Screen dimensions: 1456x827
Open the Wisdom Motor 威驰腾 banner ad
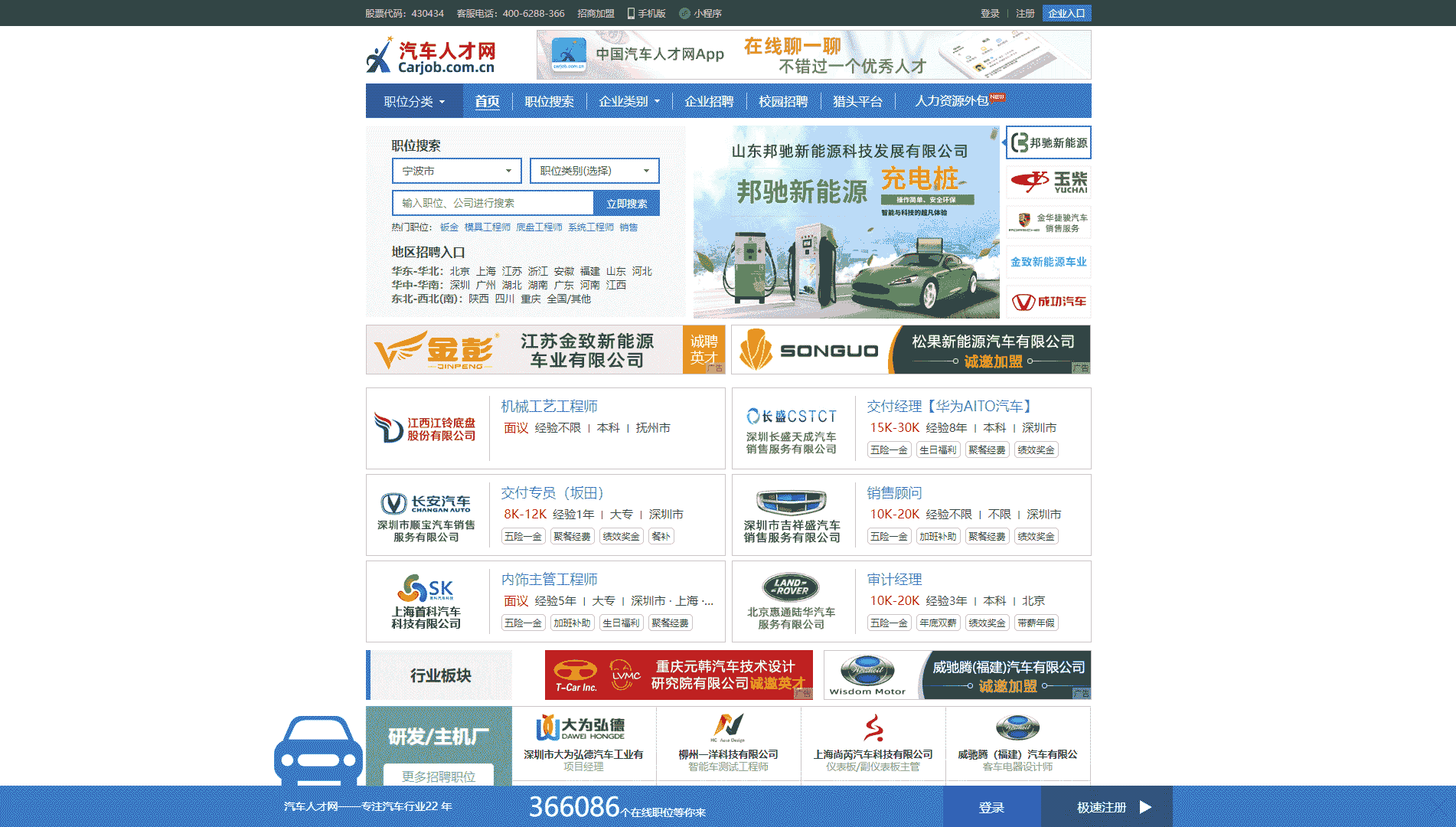[957, 675]
